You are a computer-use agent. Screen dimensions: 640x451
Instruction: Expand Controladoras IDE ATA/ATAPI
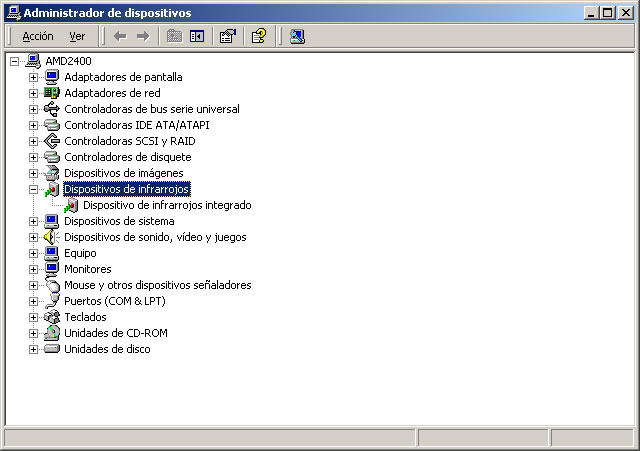(33, 125)
